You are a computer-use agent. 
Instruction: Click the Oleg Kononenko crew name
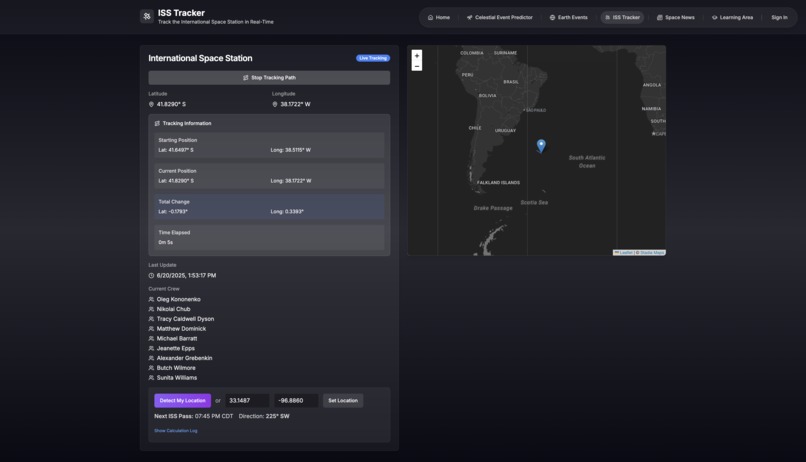click(178, 299)
